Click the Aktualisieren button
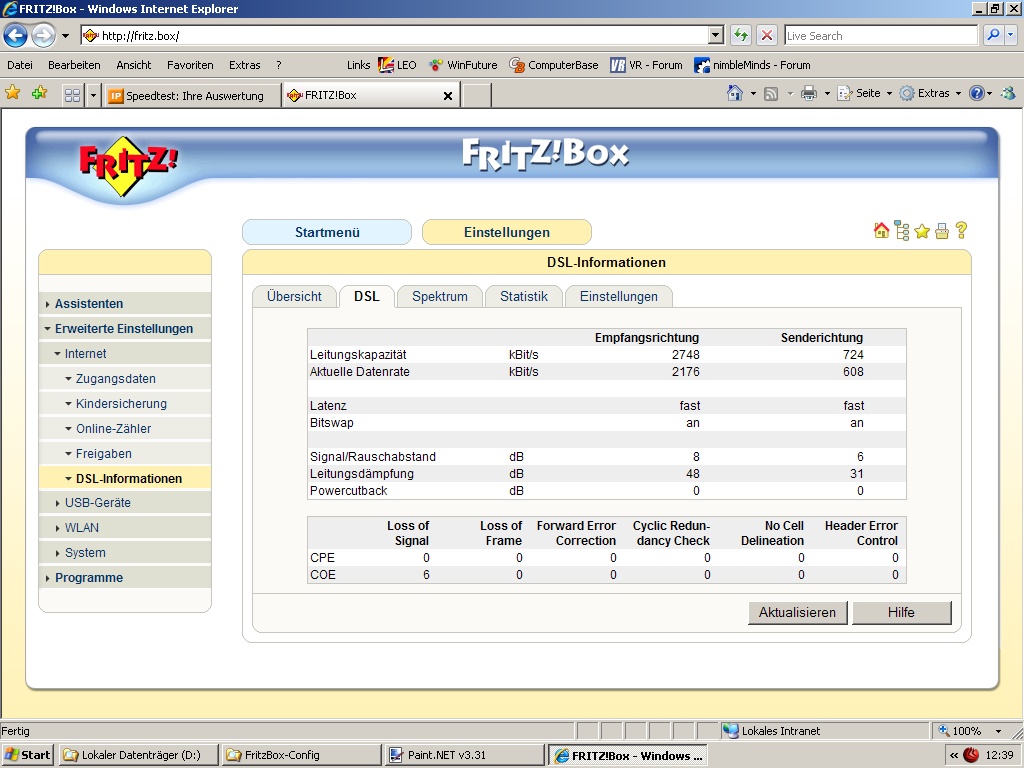The image size is (1024, 768). 797,613
